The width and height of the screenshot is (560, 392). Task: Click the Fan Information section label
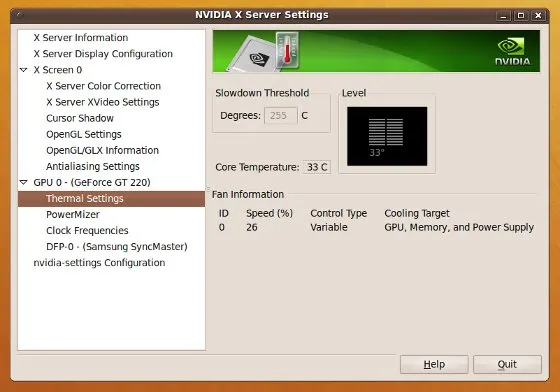tap(248, 194)
